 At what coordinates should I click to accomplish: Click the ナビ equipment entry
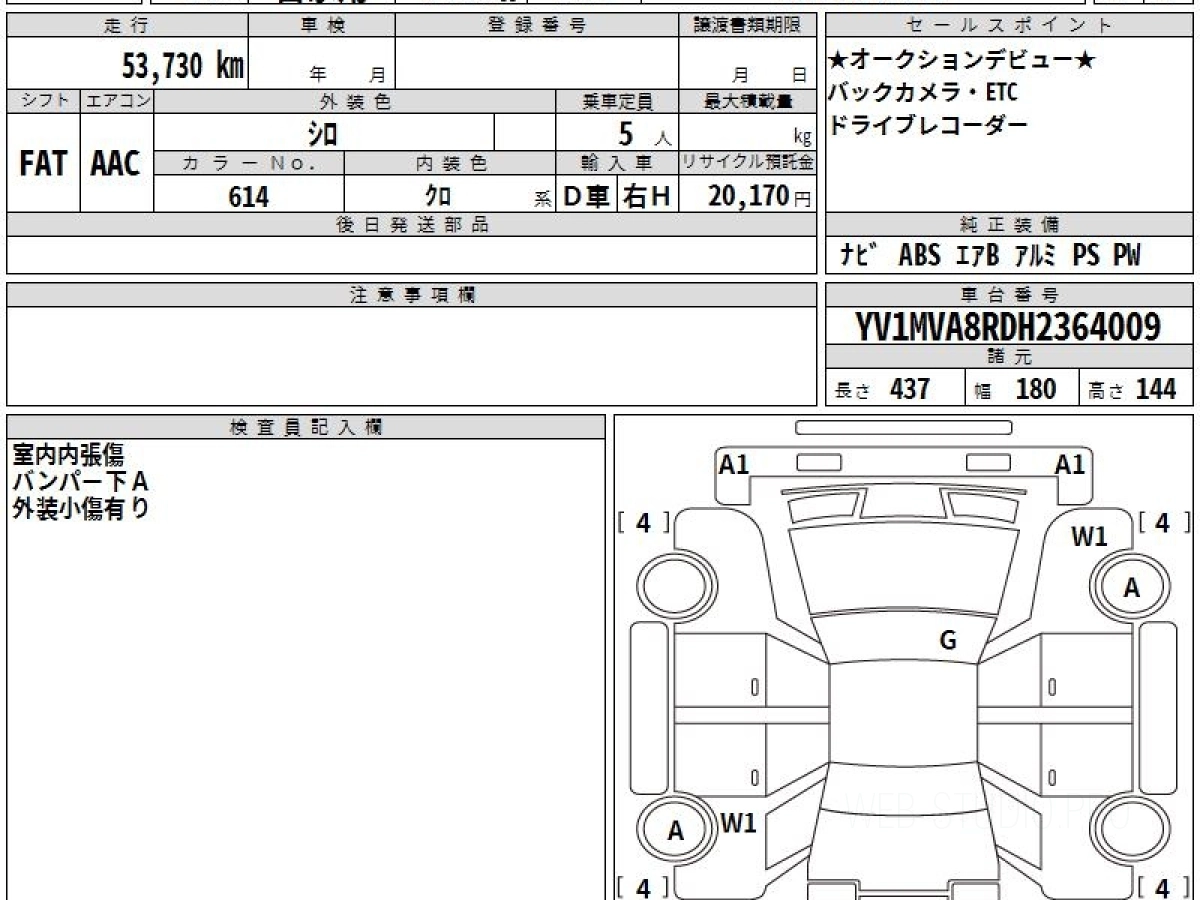pos(860,256)
